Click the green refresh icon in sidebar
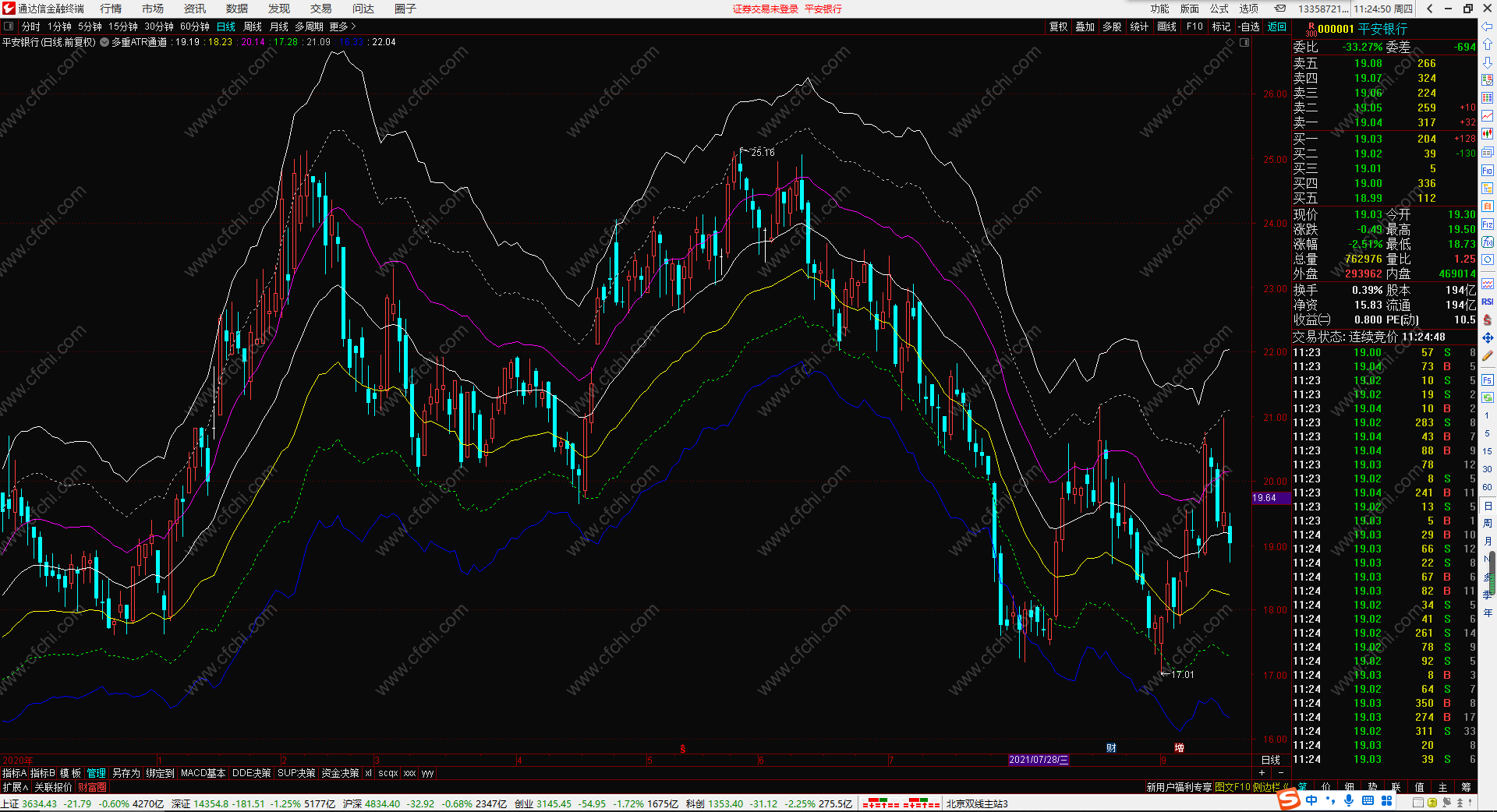This screenshot has width=1497, height=812. coord(1487,397)
